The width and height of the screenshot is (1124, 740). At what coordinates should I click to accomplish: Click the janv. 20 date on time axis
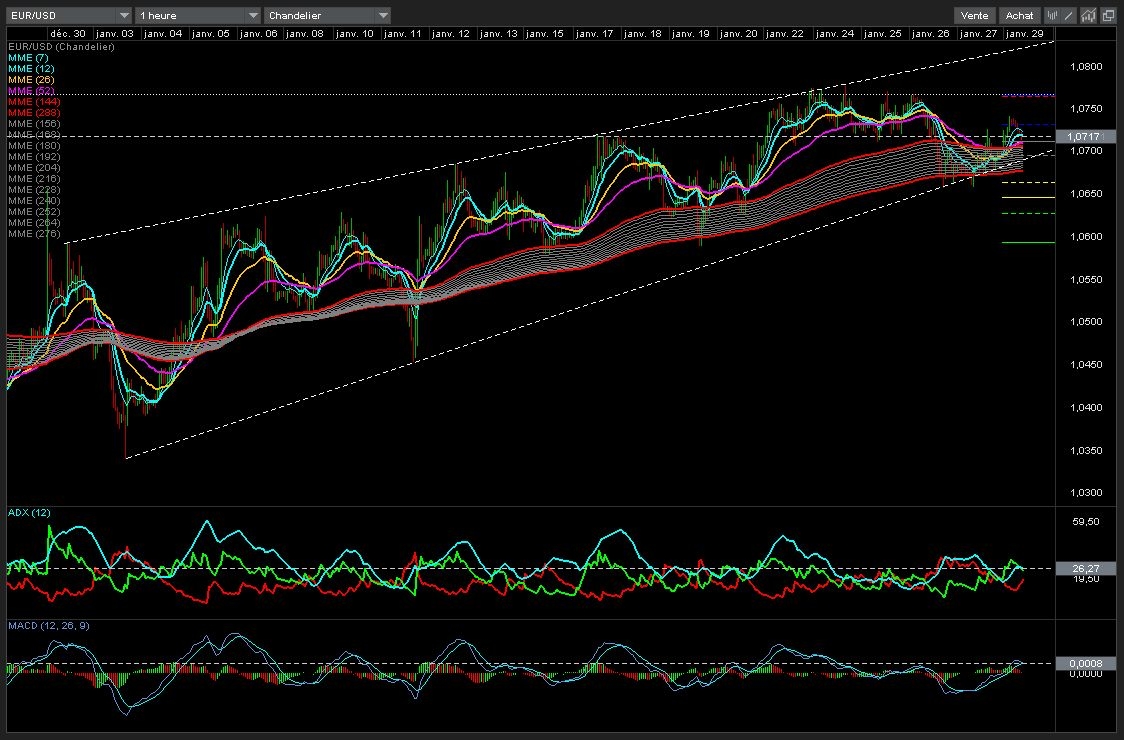[738, 34]
